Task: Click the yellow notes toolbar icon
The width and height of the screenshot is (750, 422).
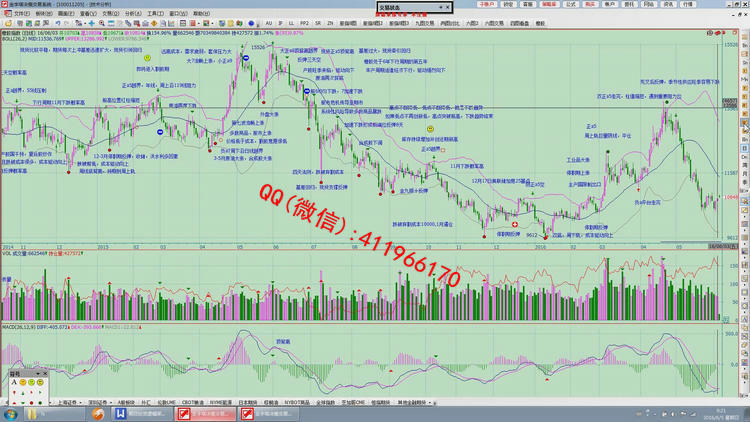Action: pyautogui.click(x=231, y=23)
